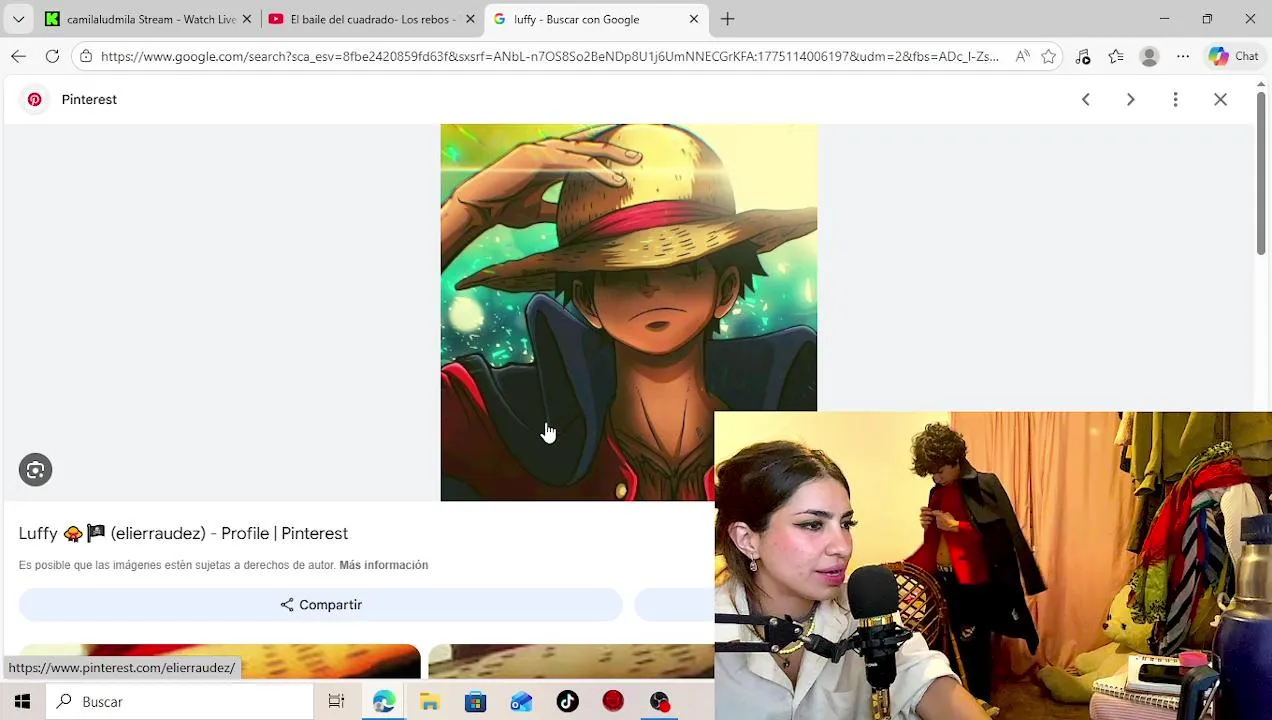Open Outlook from the taskbar
Screen dimensions: 1272x720
point(521,702)
